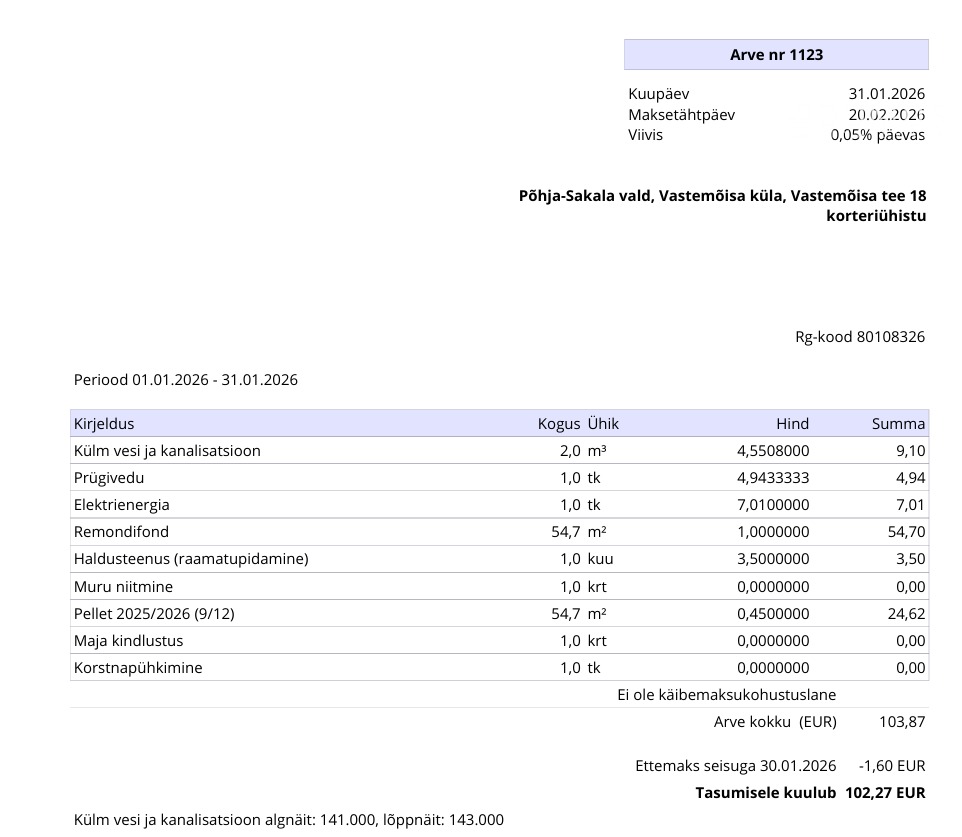Click the Hind column header
Image resolution: width=962 pixels, height=837 pixels.
792,424
